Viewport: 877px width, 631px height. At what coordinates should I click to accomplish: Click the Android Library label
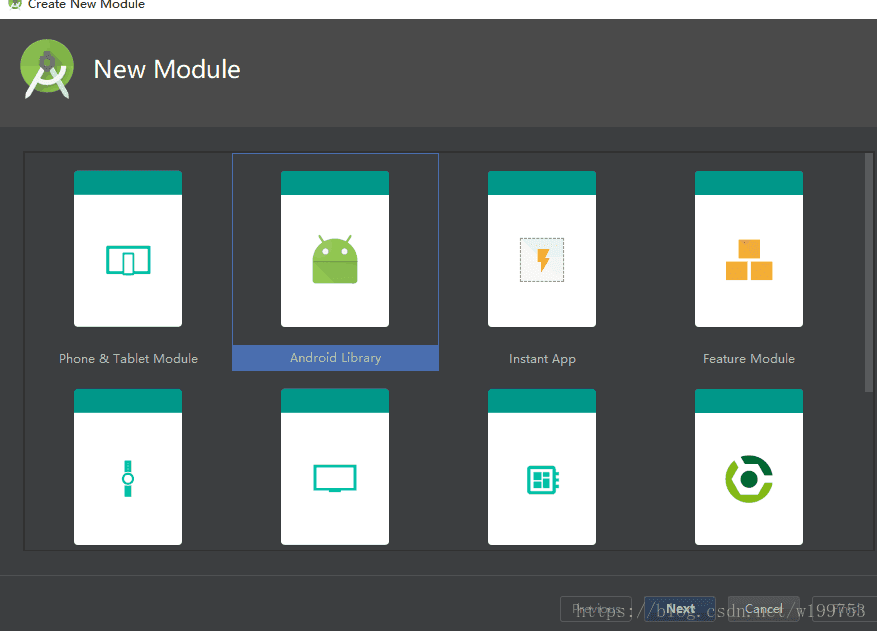pos(336,358)
